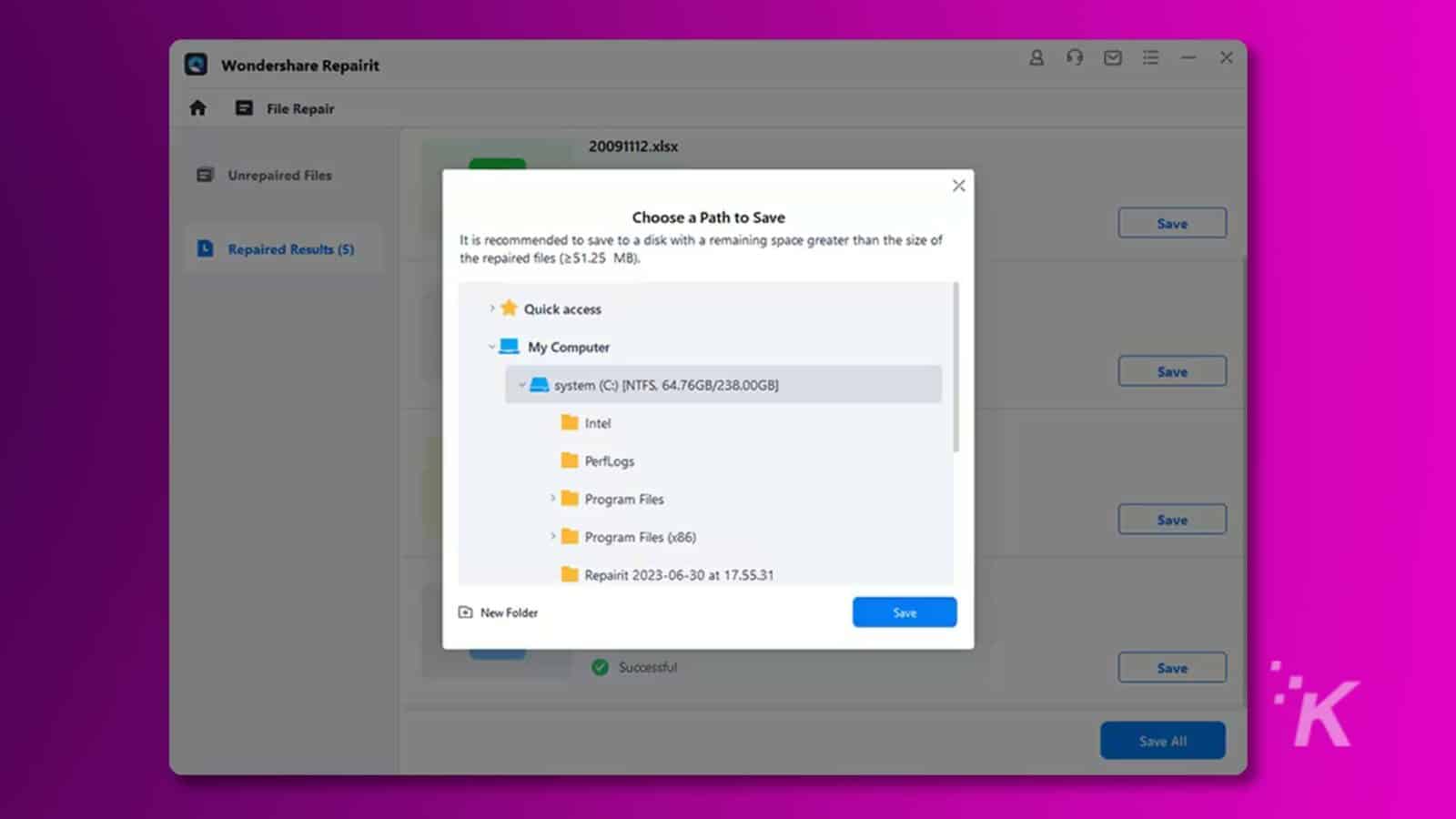
Task: Click the My Computer monitor icon
Action: click(x=510, y=347)
